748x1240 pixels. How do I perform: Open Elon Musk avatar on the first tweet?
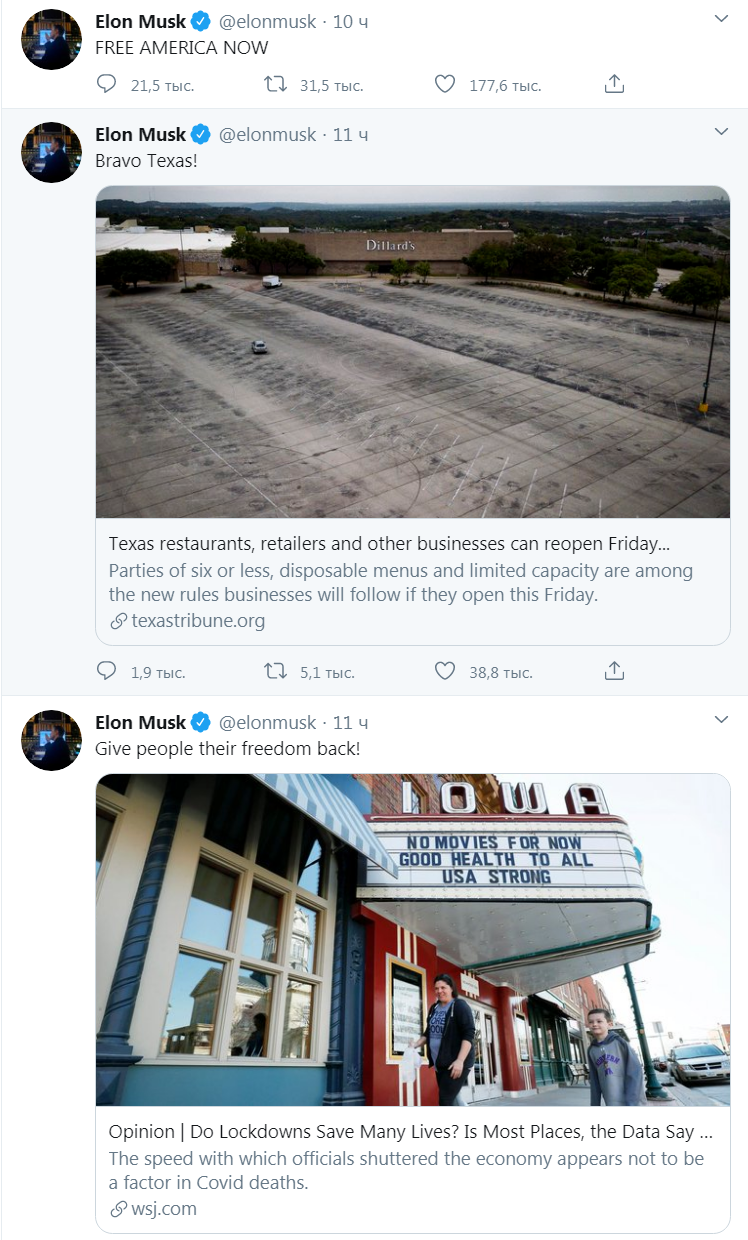[52, 40]
